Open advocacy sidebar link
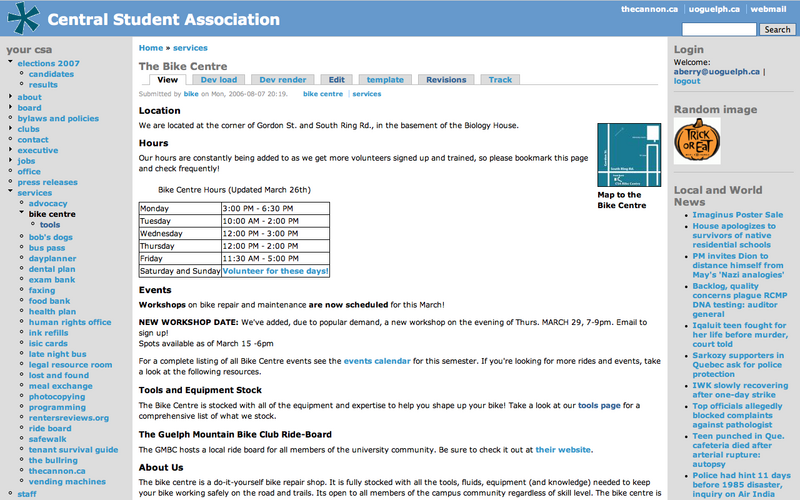 [48, 204]
